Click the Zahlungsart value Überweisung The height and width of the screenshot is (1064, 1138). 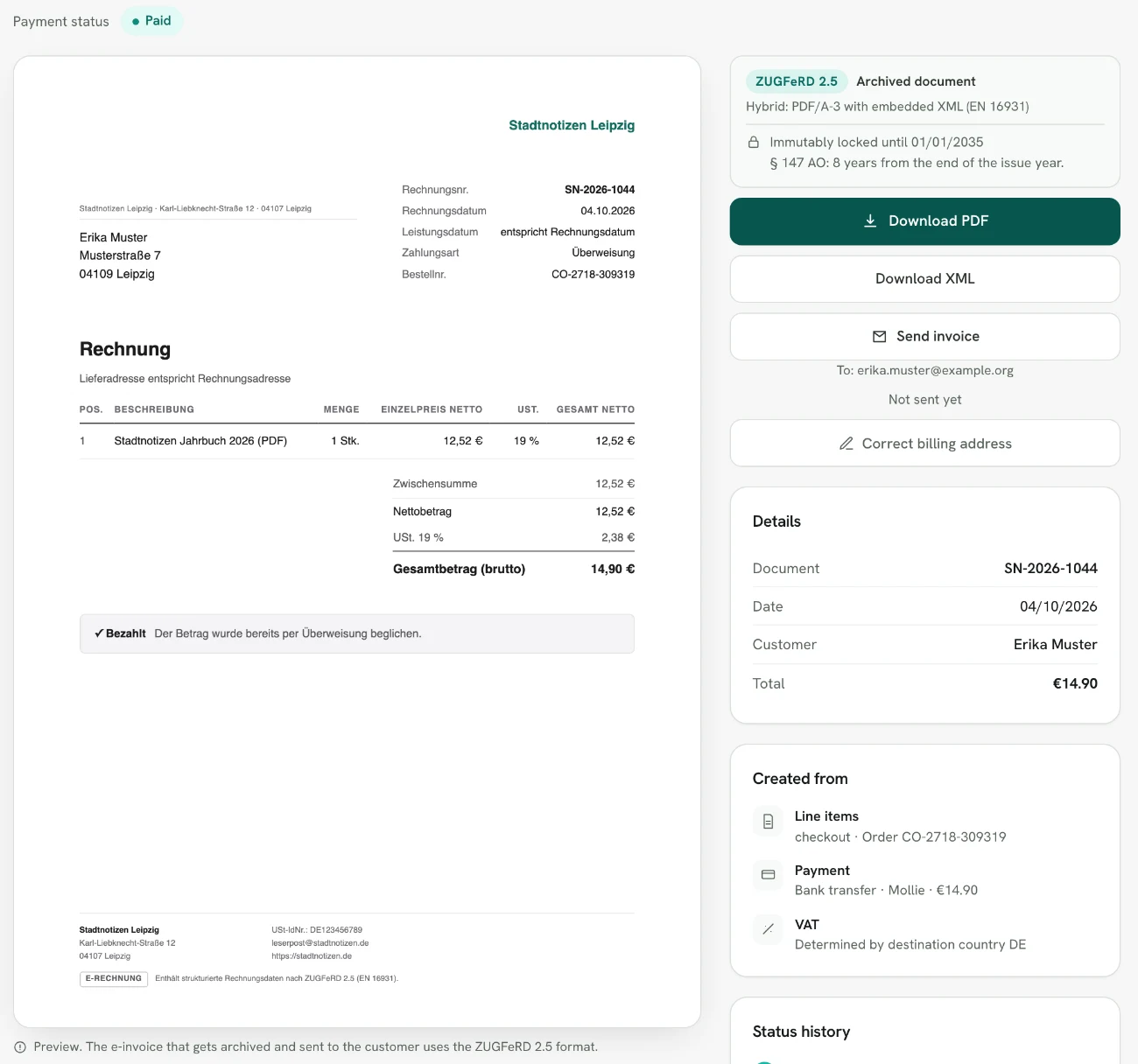coord(603,253)
